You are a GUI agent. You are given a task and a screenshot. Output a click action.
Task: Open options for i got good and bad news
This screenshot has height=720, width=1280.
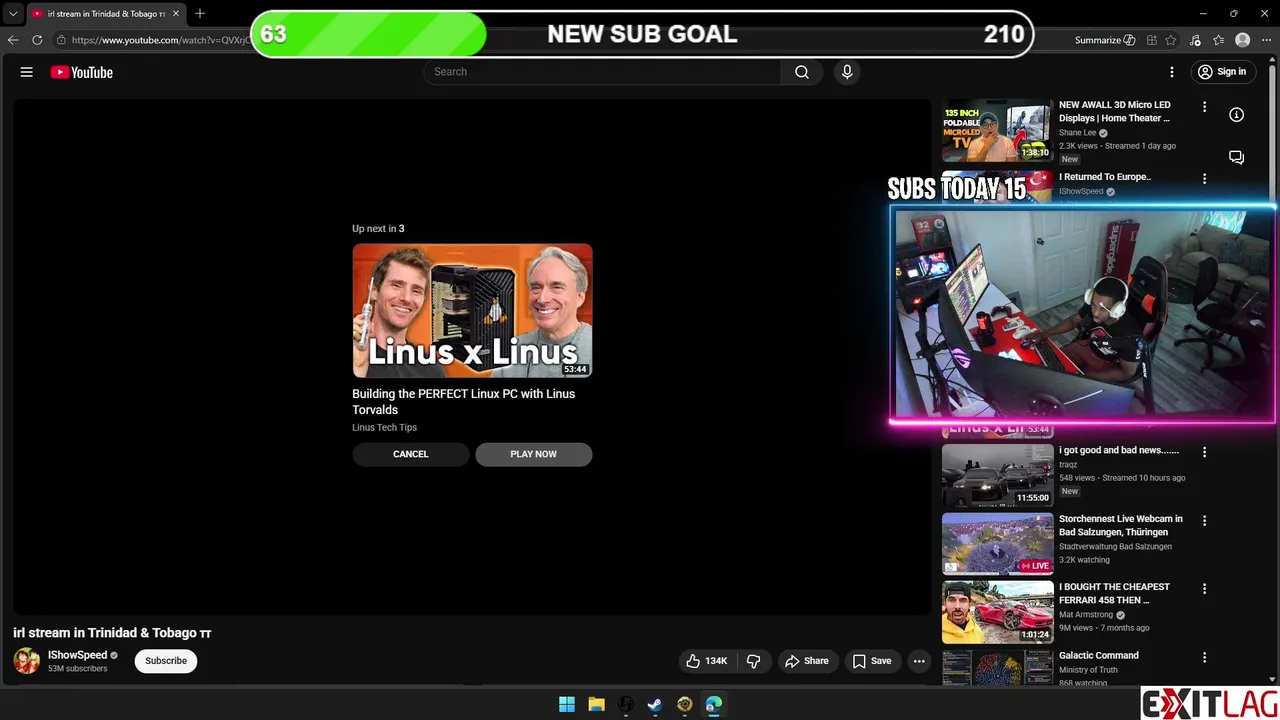(1204, 452)
